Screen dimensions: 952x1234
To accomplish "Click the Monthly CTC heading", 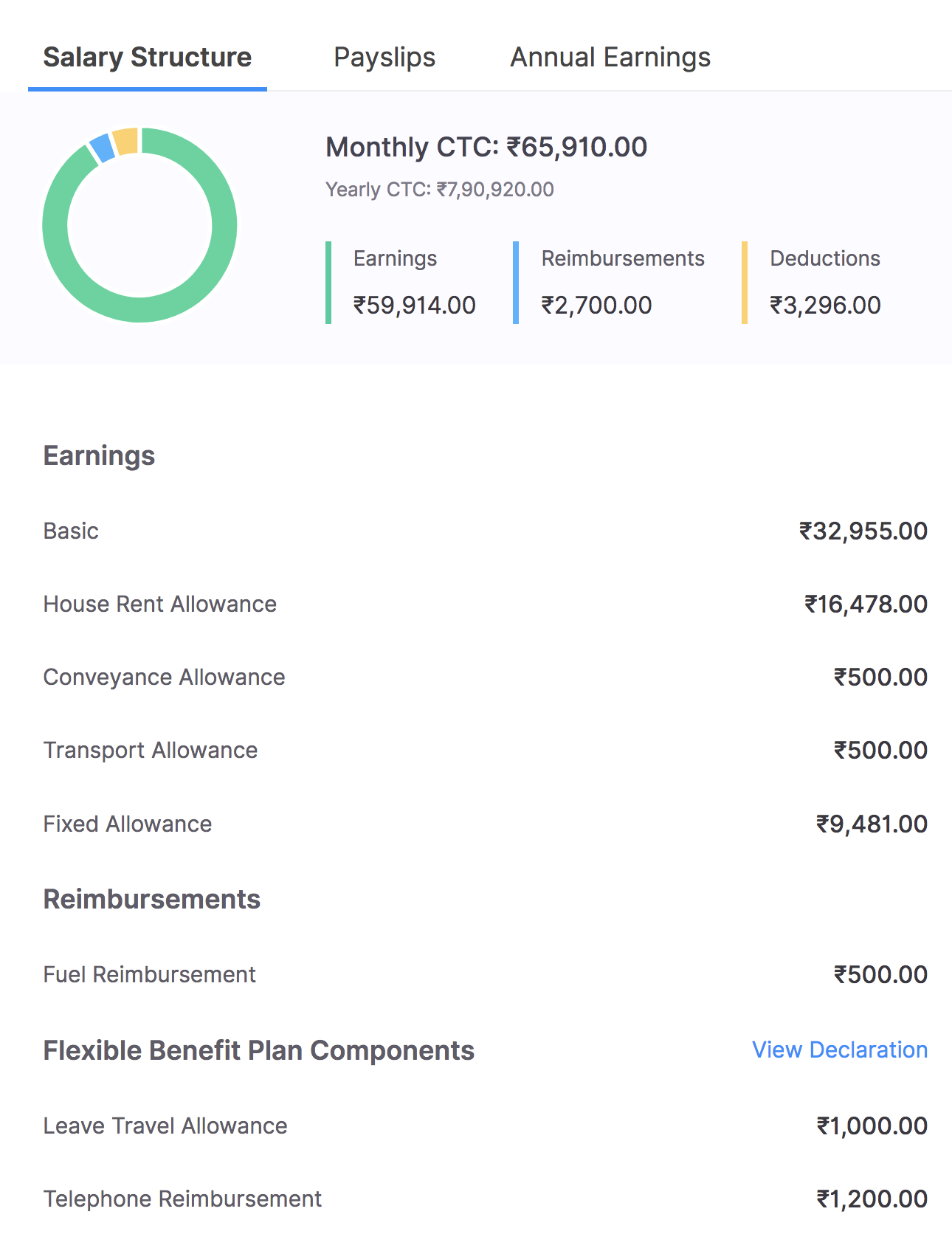I will [486, 147].
